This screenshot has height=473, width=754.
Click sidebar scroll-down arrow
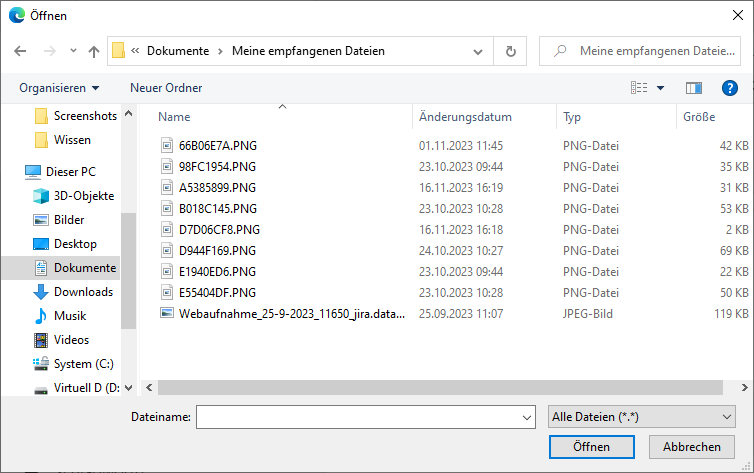[x=128, y=388]
